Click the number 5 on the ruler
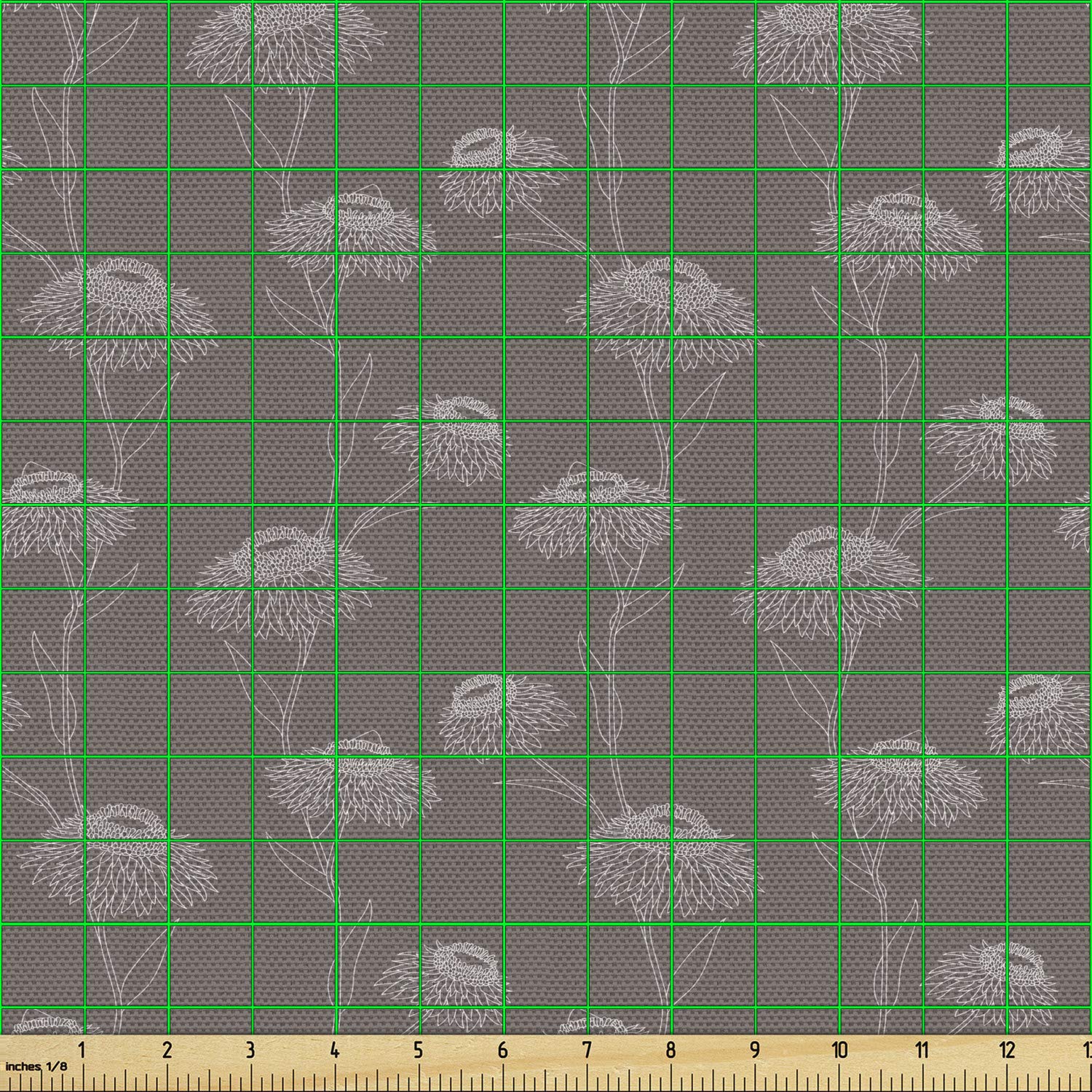Image resolution: width=1092 pixels, height=1092 pixels. [x=418, y=1051]
